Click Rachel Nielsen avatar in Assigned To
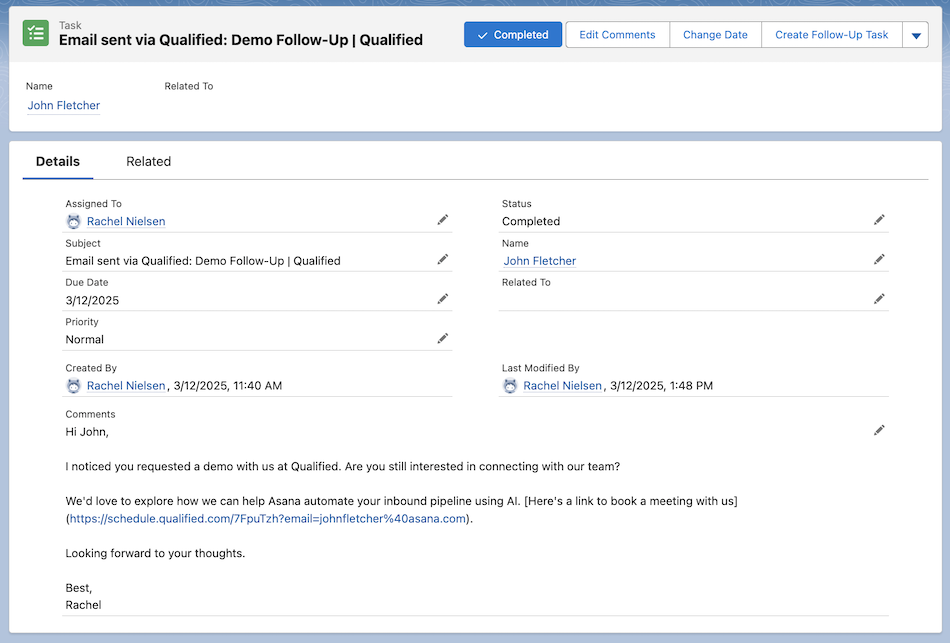This screenshot has width=950, height=643. point(73,222)
